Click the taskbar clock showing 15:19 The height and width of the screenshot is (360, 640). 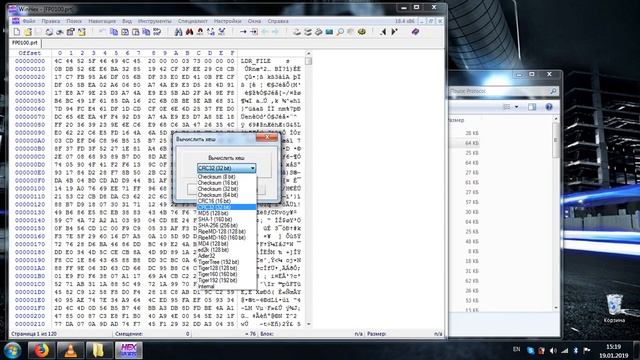pyautogui.click(x=613, y=351)
